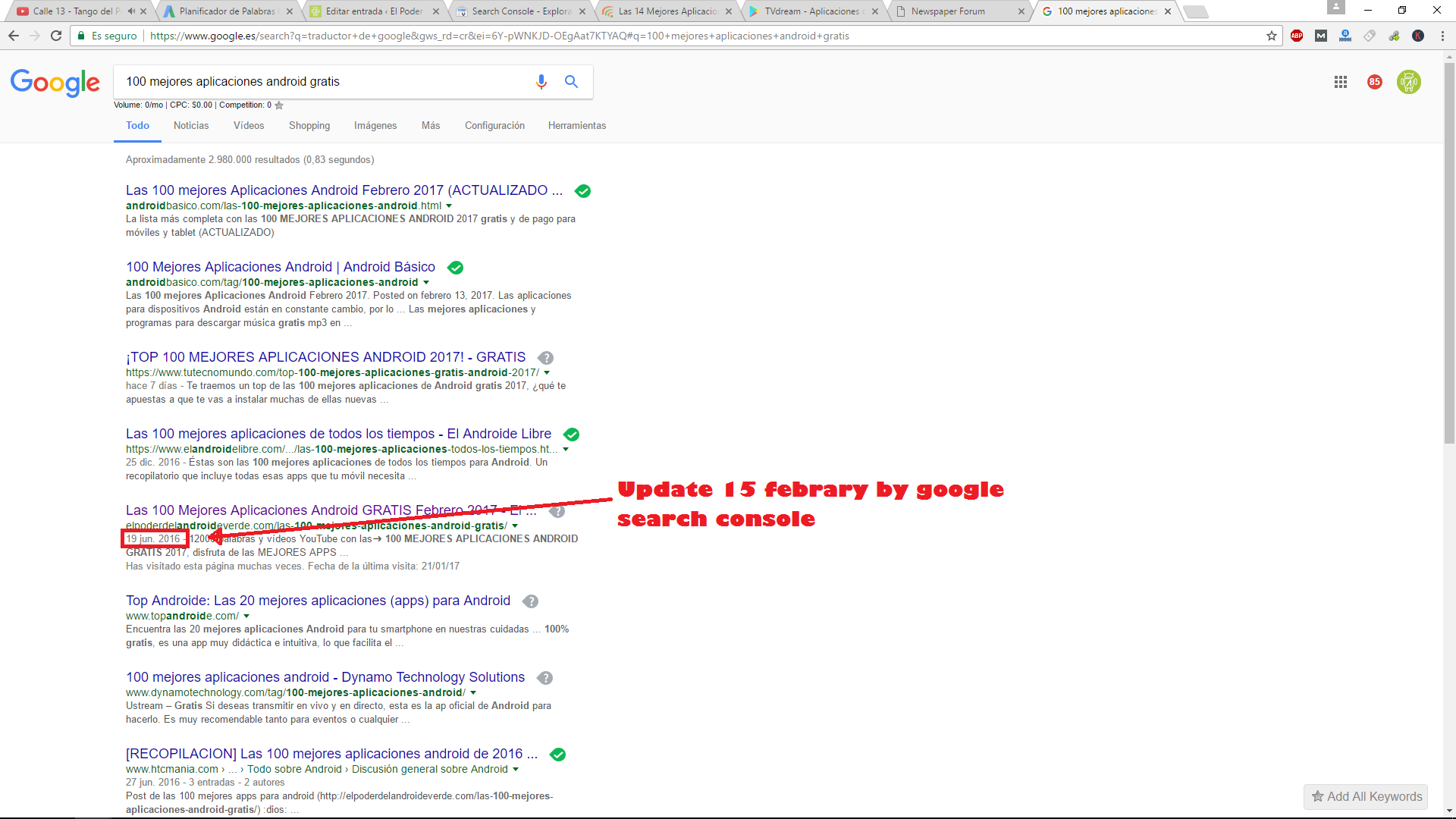This screenshot has height=819, width=1456.
Task: Open the Chrome profile button in the title bar
Action: 1336,8
